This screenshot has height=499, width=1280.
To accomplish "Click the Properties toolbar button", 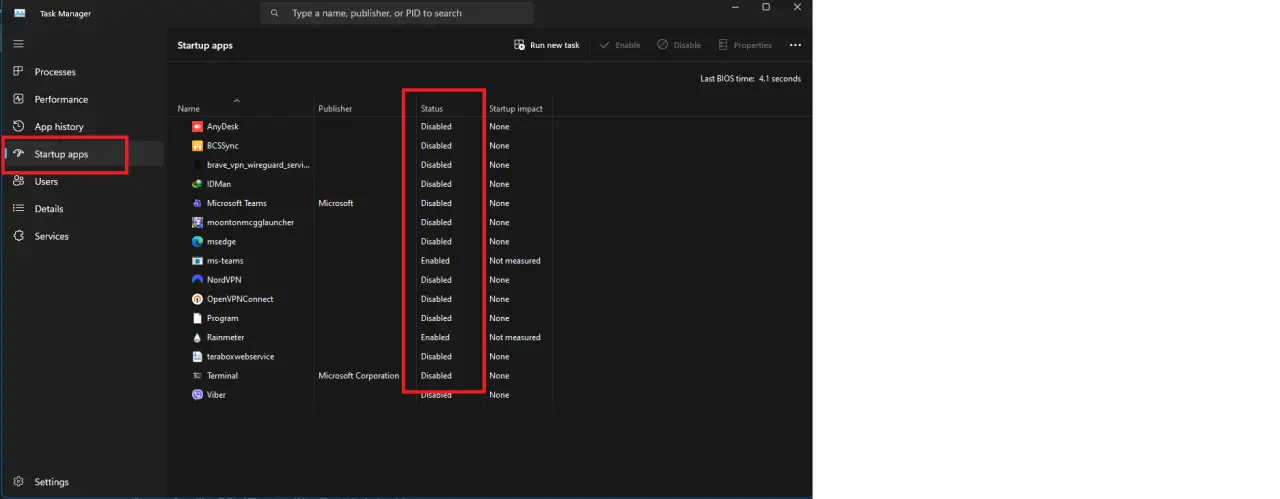I will click(x=745, y=45).
